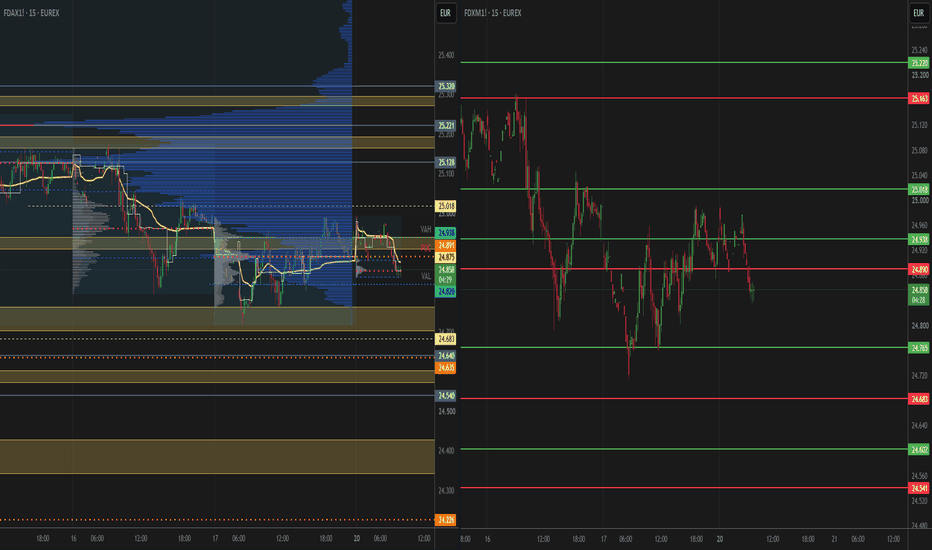Screen dimensions: 932x550
Task: Select the yellow 24.683 price label on left chart
Action: pyautogui.click(x=446, y=340)
